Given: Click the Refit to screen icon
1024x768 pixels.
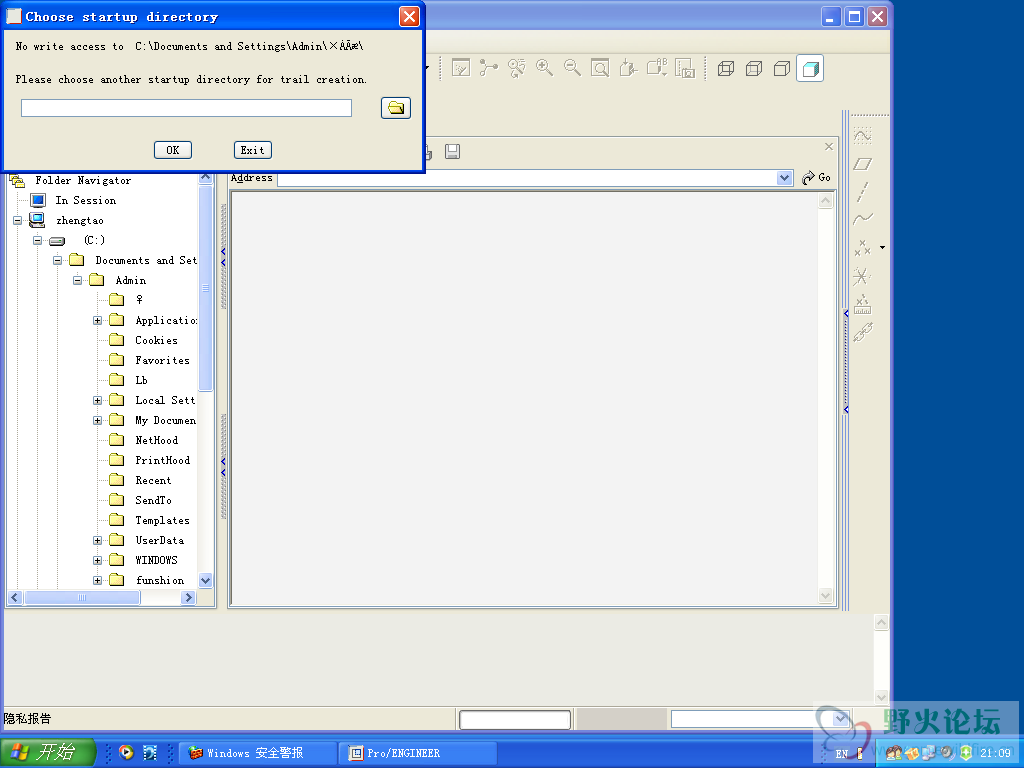Looking at the screenshot, I should click(600, 68).
